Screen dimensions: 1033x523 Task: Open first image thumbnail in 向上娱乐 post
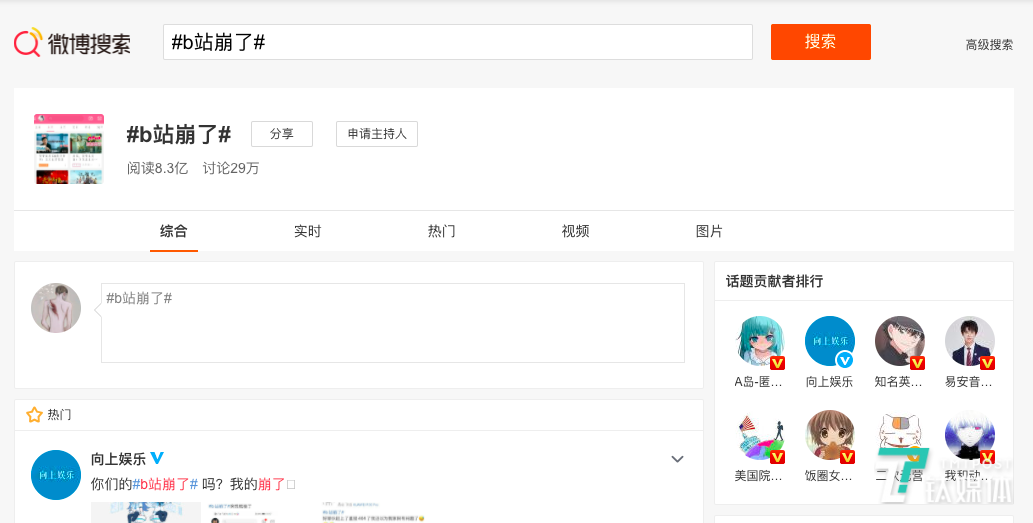pos(146,512)
